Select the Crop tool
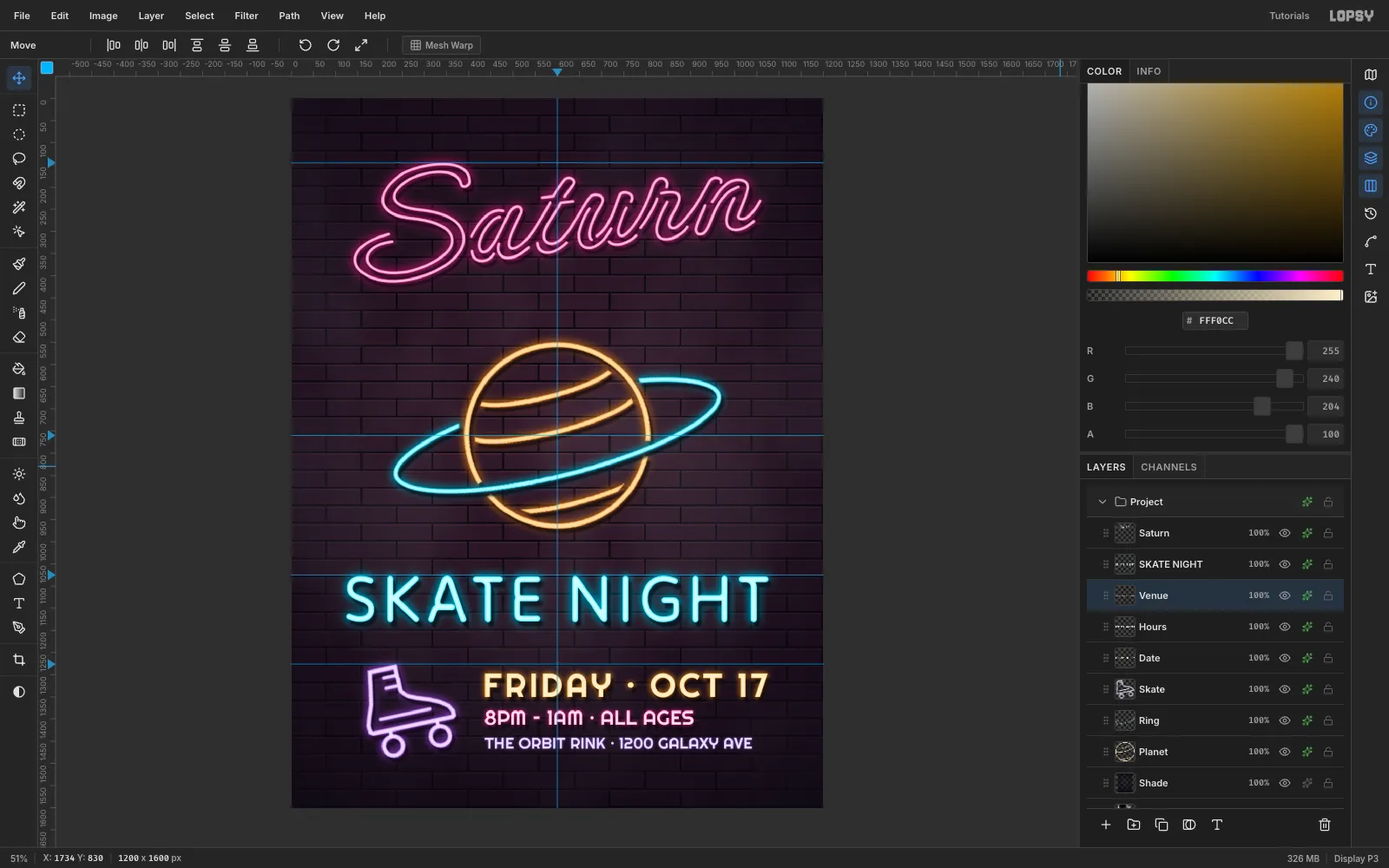 tap(18, 660)
